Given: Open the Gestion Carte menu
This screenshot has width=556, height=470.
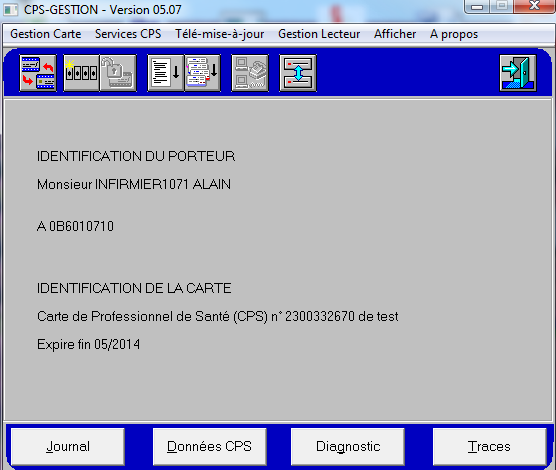Looking at the screenshot, I should (46, 34).
